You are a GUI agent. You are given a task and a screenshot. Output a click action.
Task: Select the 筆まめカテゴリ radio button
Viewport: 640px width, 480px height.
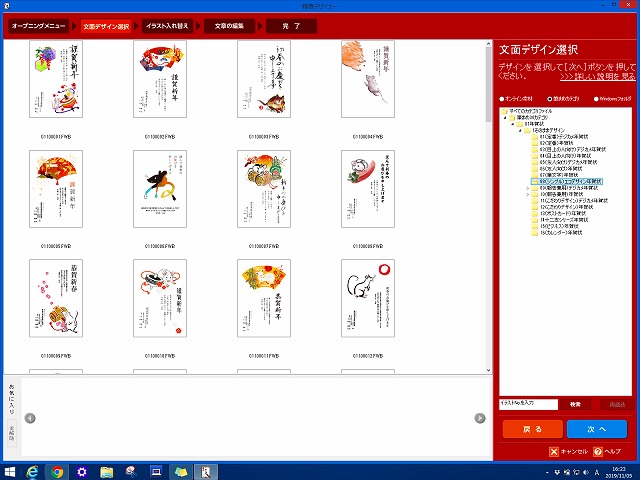(549, 99)
